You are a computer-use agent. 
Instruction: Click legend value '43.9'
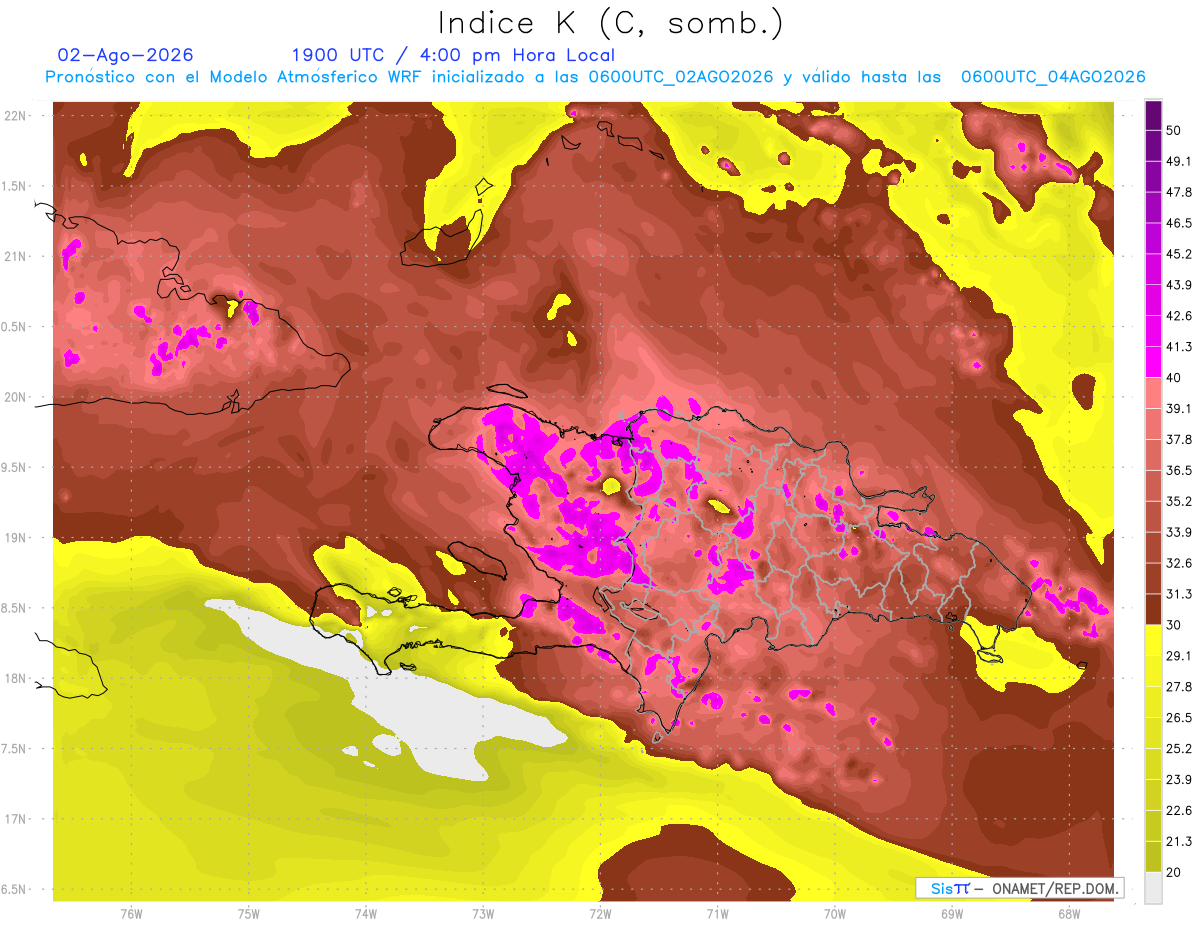pos(1178,286)
